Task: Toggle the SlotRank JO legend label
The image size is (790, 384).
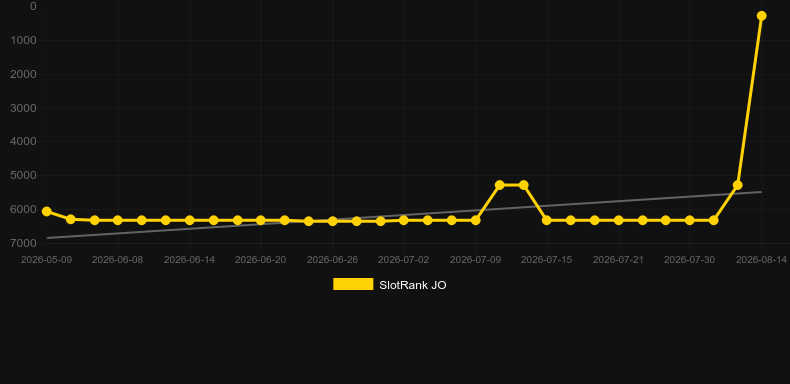Action: [413, 285]
